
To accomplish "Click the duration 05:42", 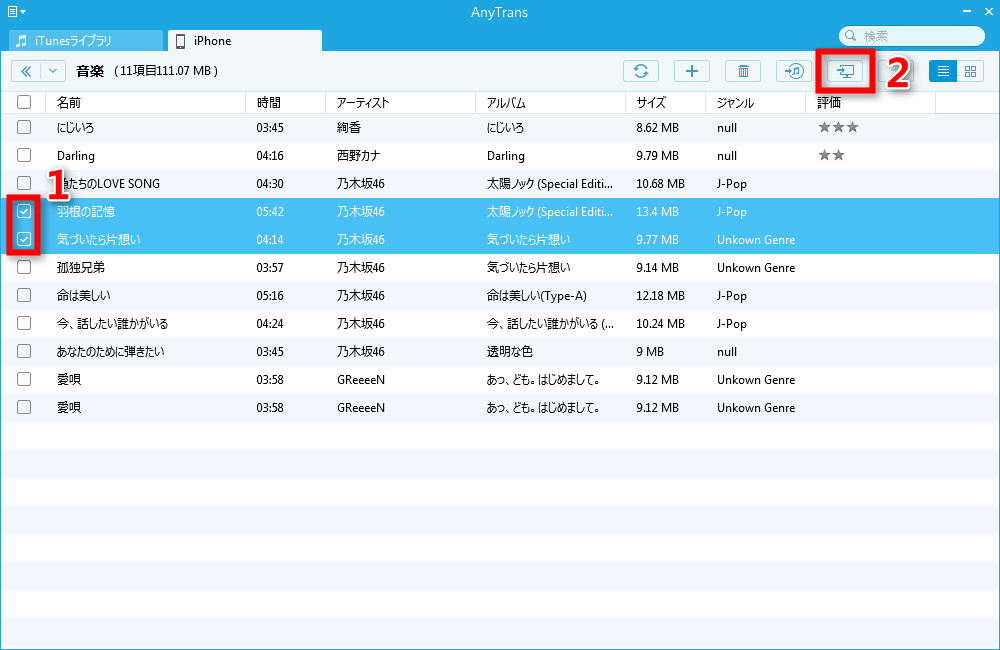I will pos(270,212).
